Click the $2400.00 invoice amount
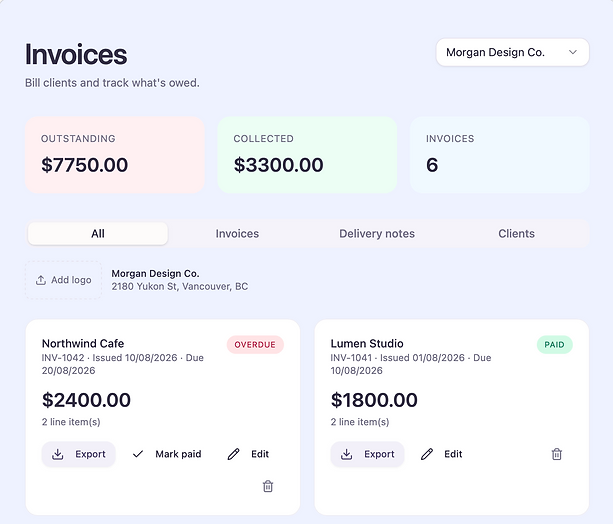 [x=86, y=400]
